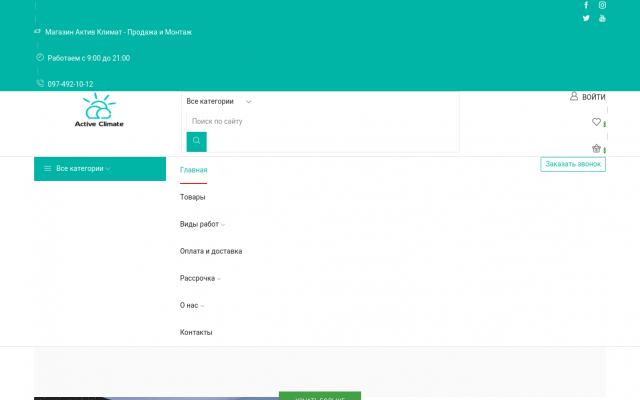Viewport: 640px width, 400px height.
Task: Open the Товары menu item
Action: 192,197
